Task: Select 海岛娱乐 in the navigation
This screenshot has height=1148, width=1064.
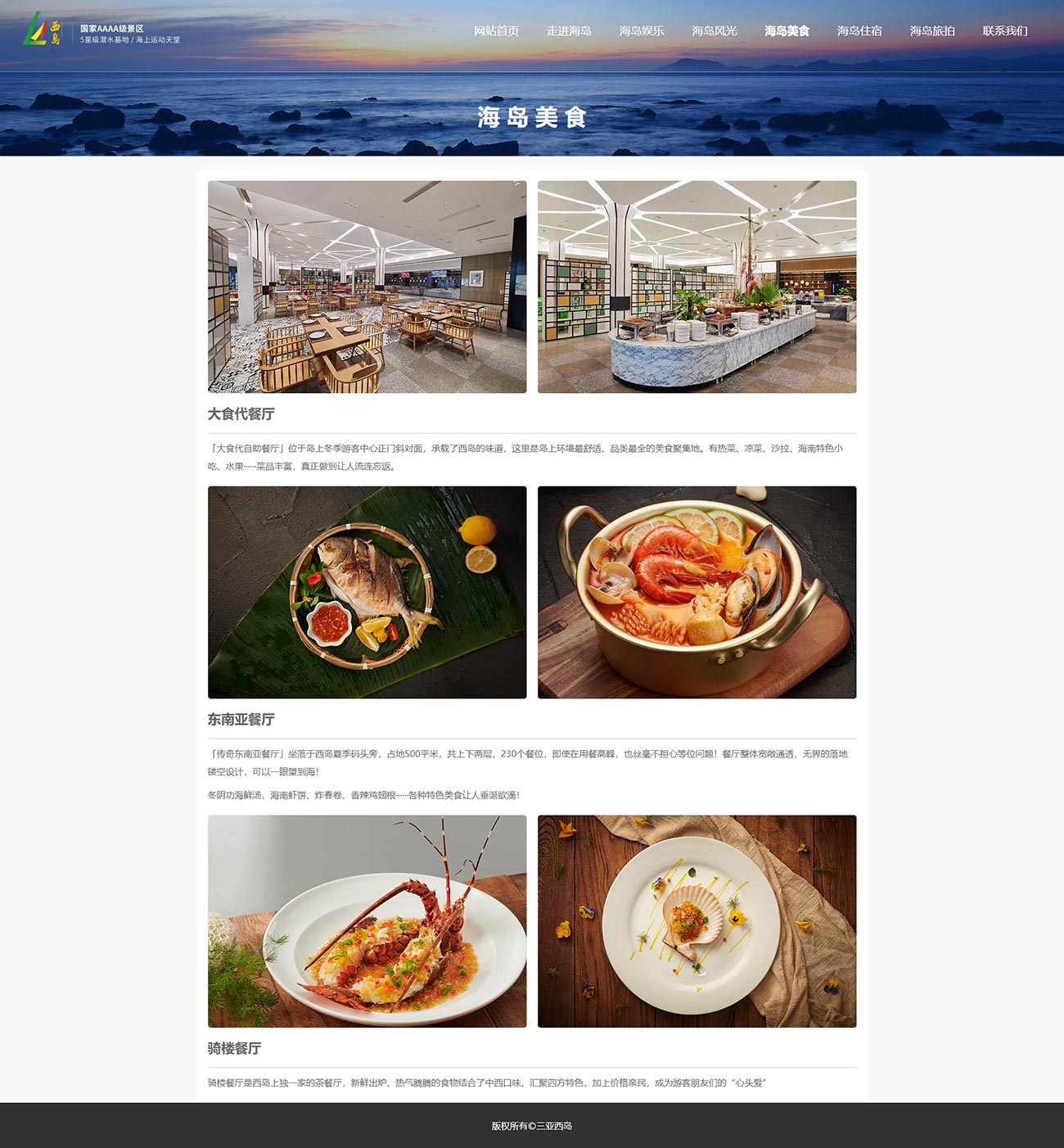Action: pos(642,31)
